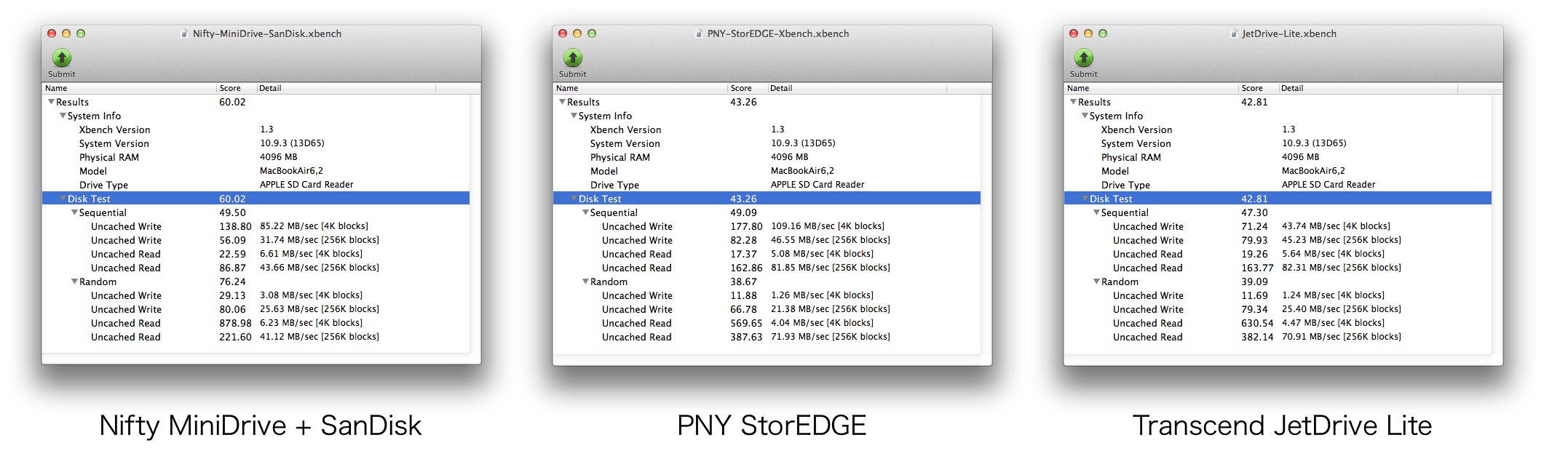Click 45.23 MB/sec [256K blocks] in JetDrive-Lite window
The width and height of the screenshot is (1568, 451).
1342,240
